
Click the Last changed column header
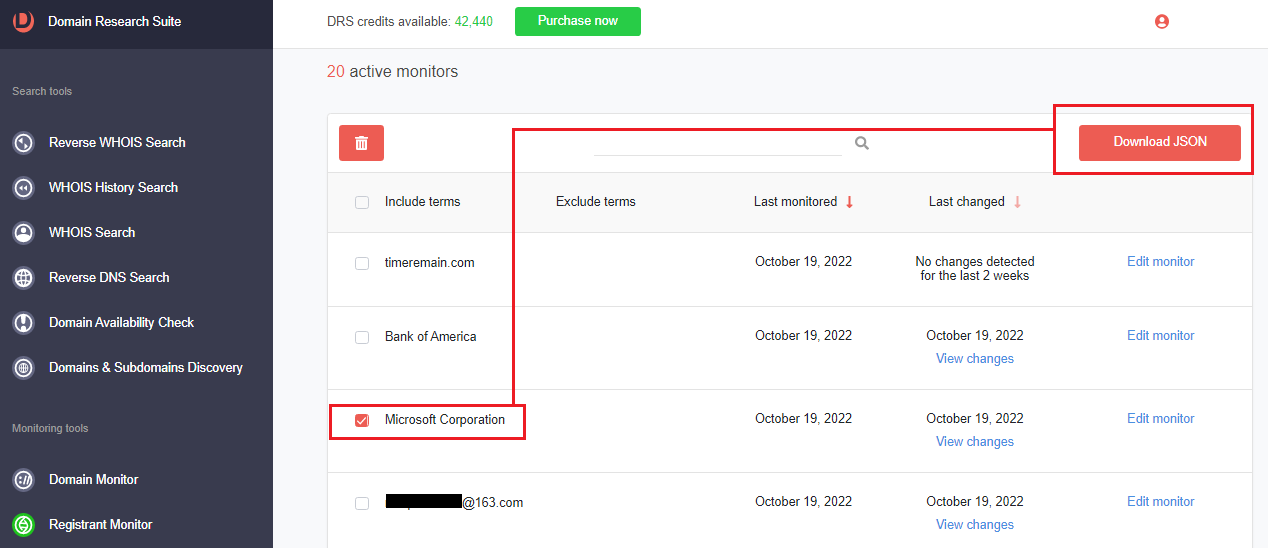point(967,201)
